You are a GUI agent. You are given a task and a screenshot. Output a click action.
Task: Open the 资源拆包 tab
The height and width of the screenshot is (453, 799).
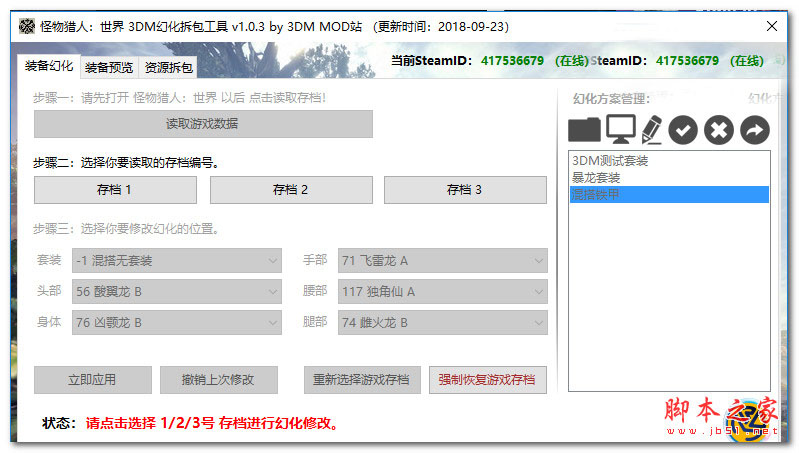[x=169, y=67]
